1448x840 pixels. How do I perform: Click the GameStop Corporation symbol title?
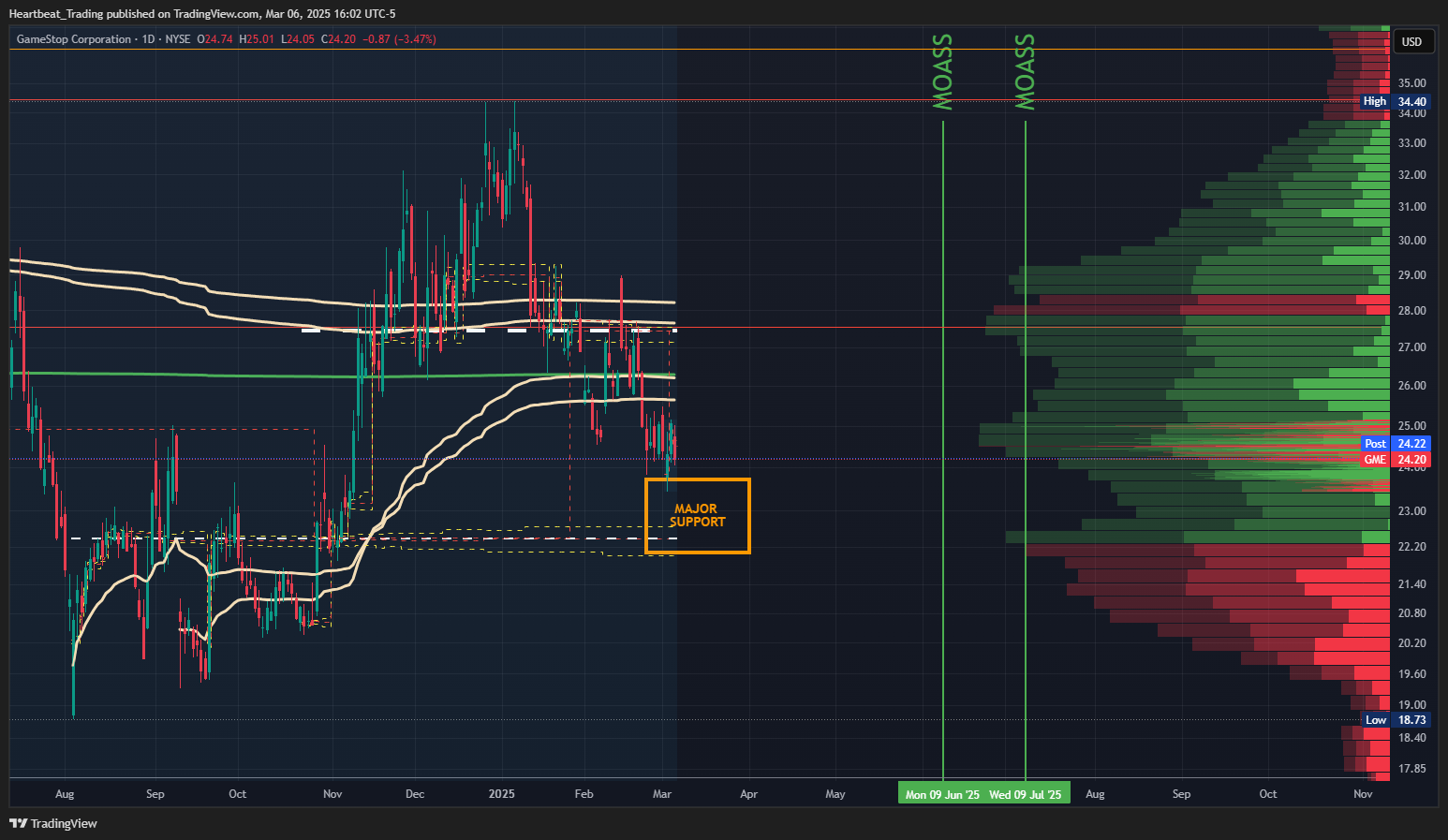74,39
